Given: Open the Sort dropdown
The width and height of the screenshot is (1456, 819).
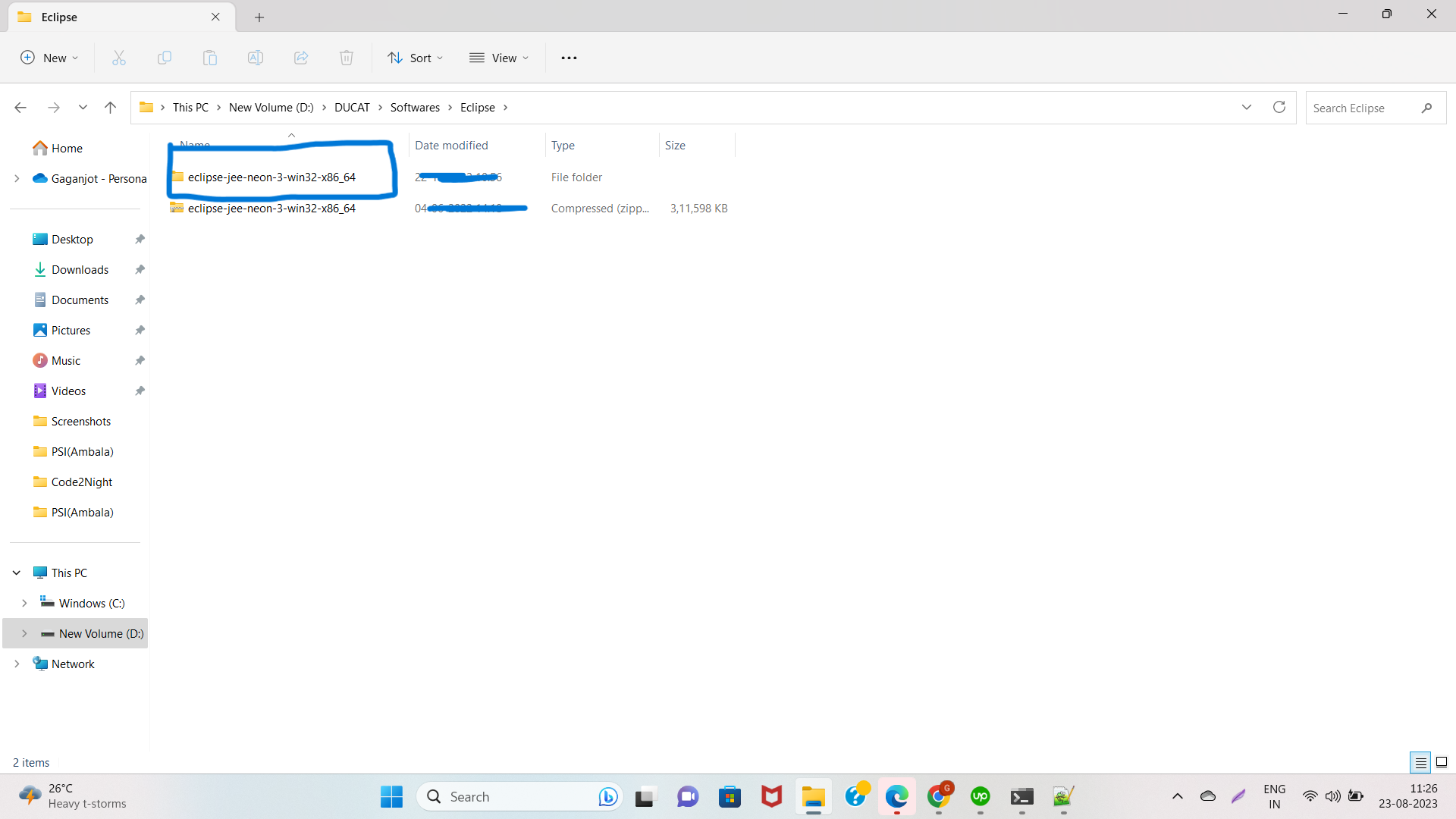Looking at the screenshot, I should (415, 58).
